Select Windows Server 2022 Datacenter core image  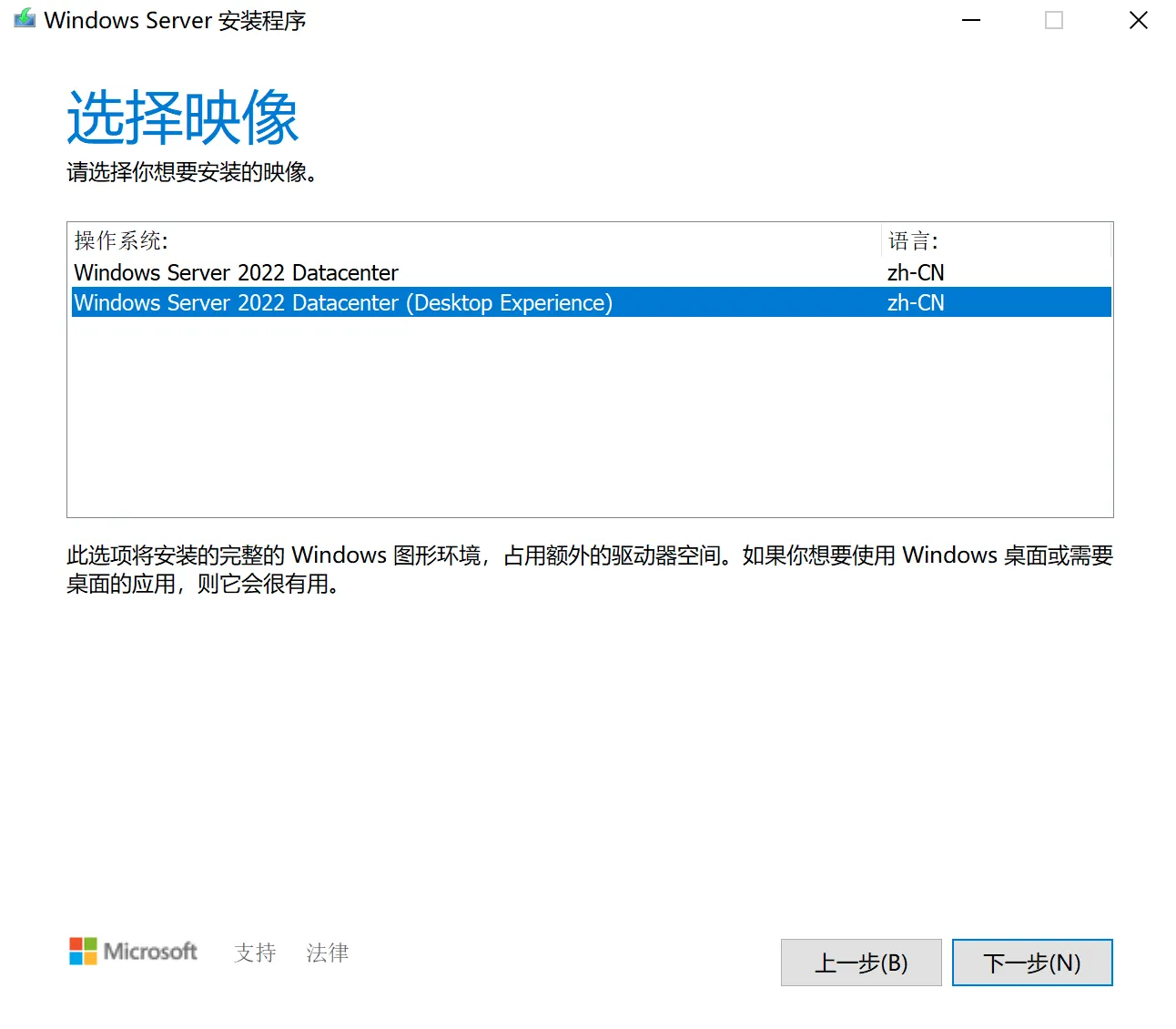click(591, 272)
